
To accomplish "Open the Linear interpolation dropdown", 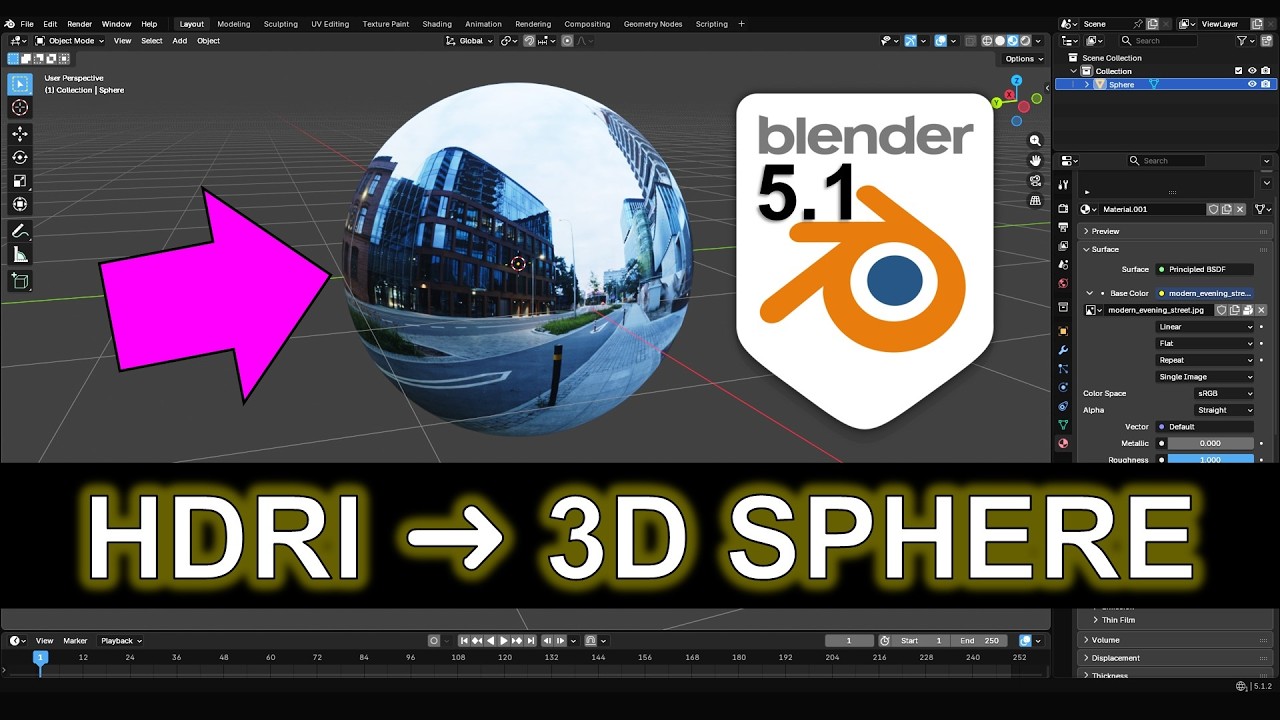I will [x=1205, y=327].
